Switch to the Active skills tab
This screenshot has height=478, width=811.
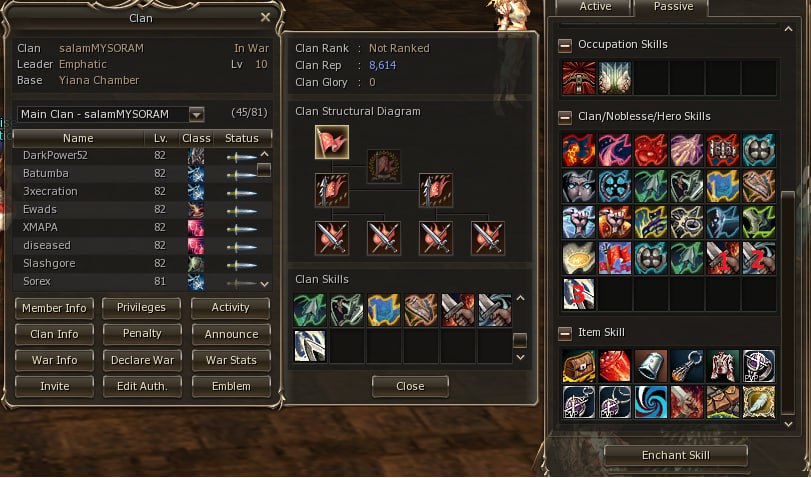(595, 7)
